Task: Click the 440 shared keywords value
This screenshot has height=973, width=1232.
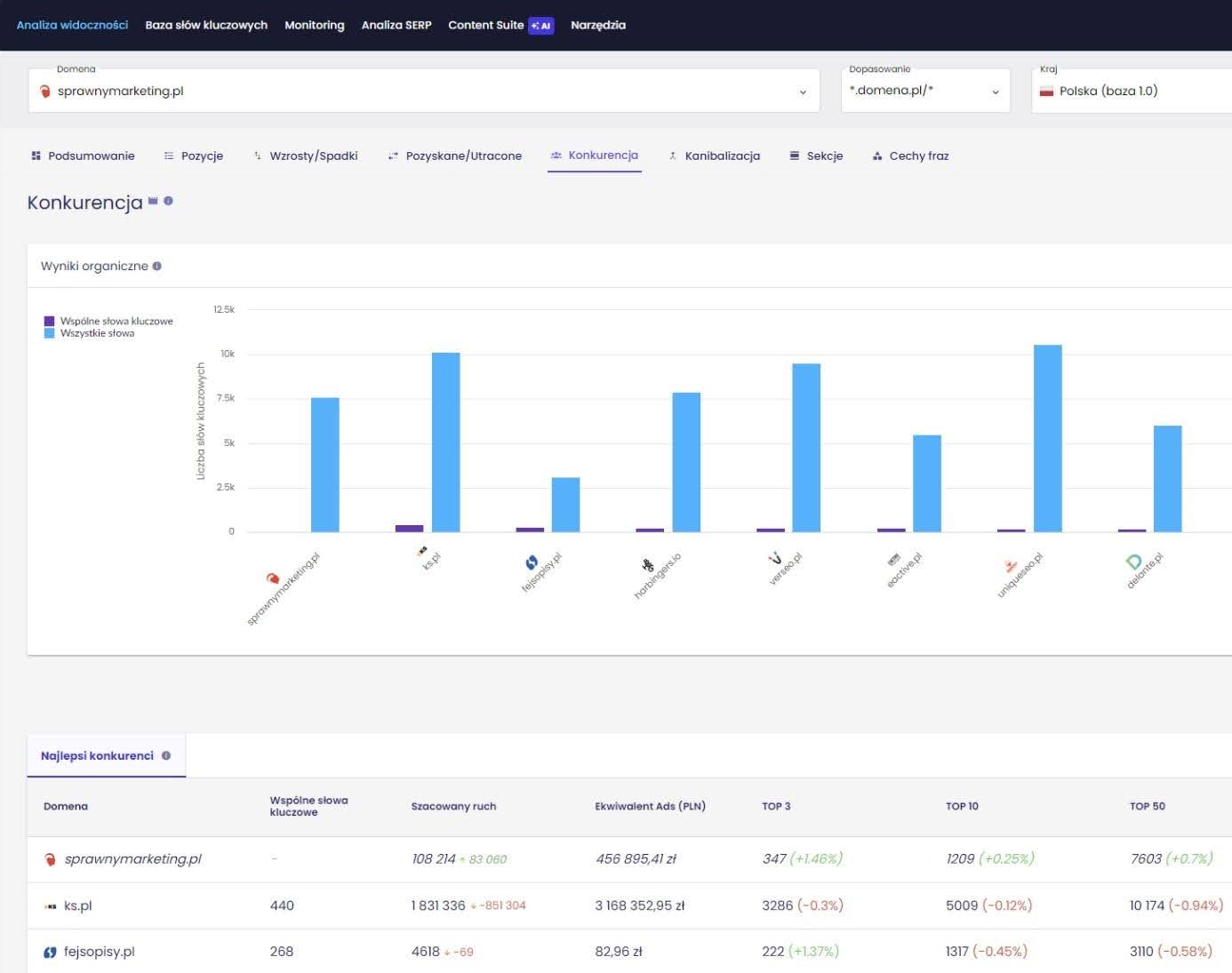Action: [x=282, y=905]
